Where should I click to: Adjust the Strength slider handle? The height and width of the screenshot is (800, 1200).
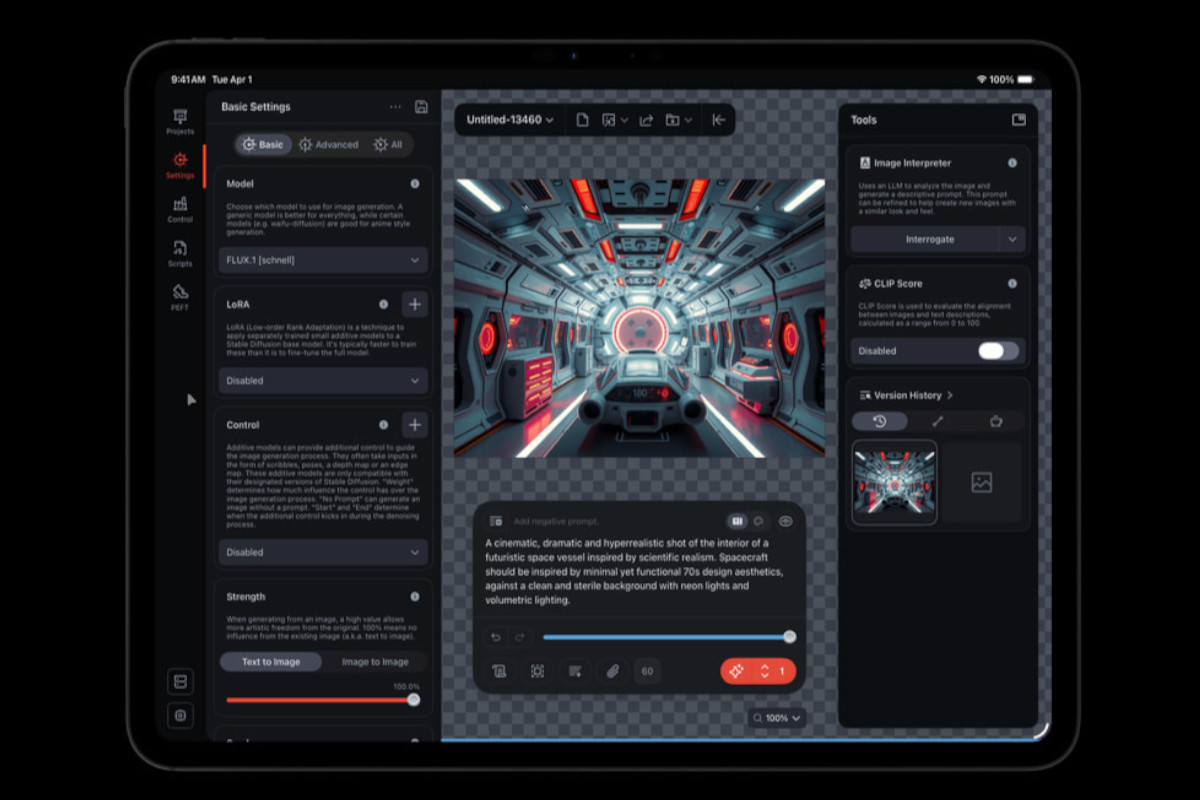(x=414, y=700)
